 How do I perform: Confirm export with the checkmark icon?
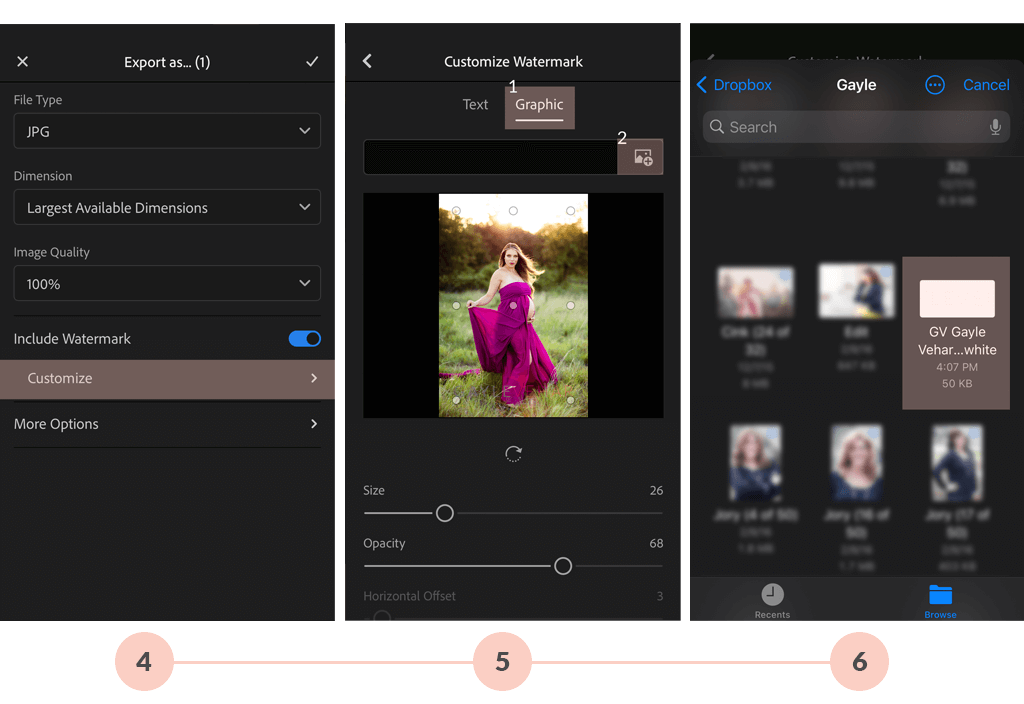(312, 62)
